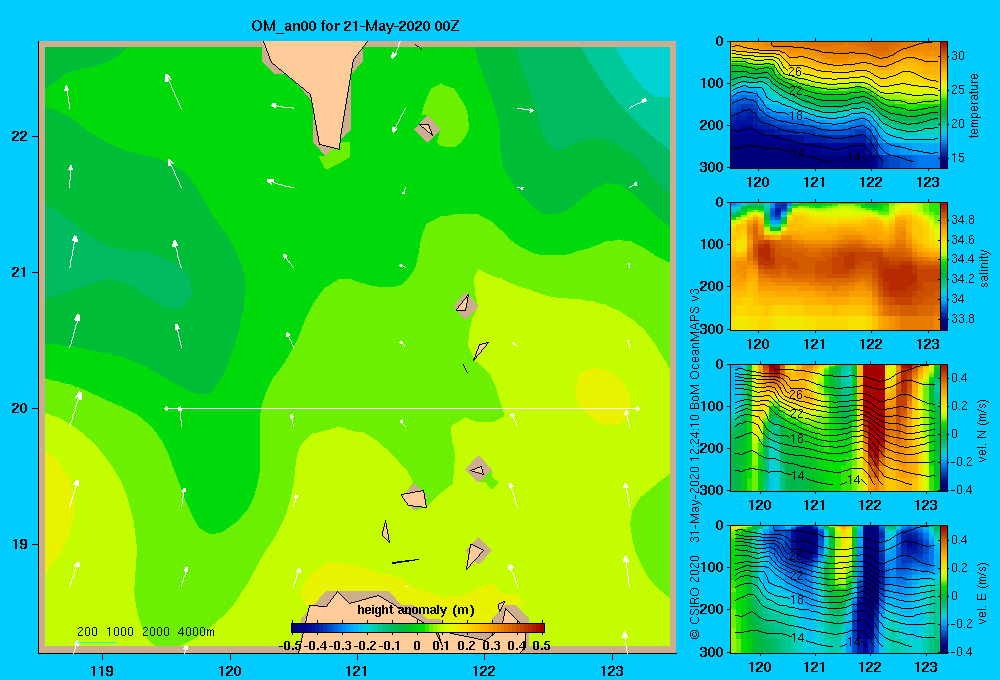
Task: Click longitude label 123 below the main map
Action: click(x=612, y=670)
